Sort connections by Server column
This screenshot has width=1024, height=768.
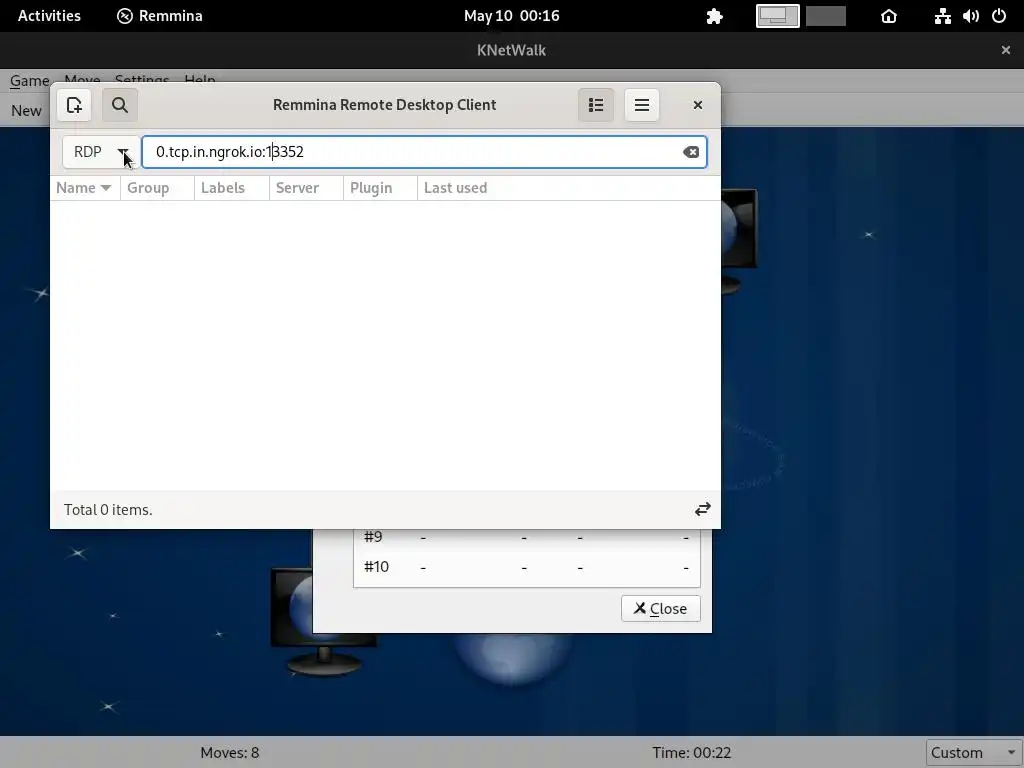pyautogui.click(x=306, y=188)
